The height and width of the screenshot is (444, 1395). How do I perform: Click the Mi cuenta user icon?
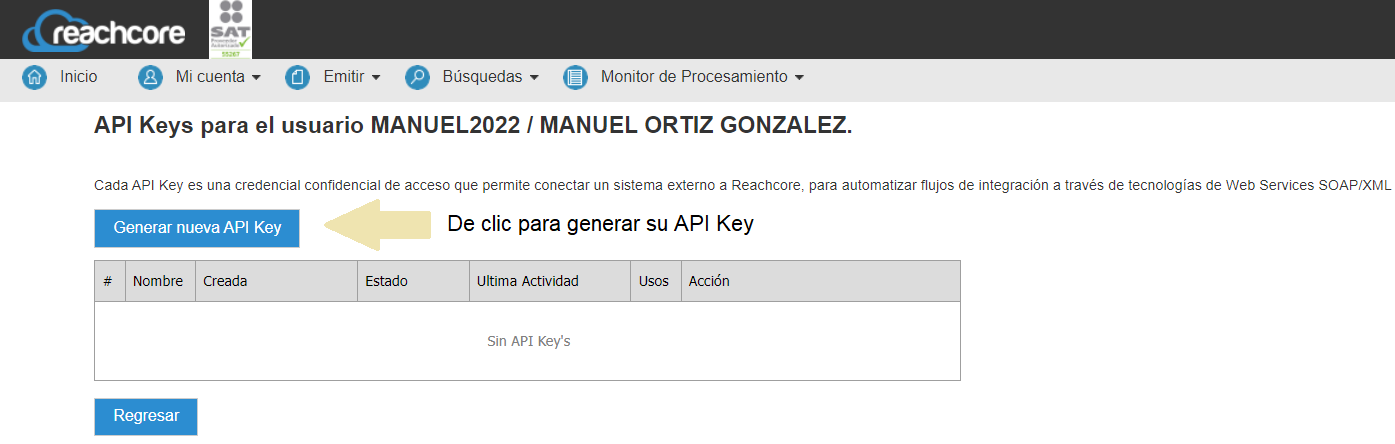point(150,77)
